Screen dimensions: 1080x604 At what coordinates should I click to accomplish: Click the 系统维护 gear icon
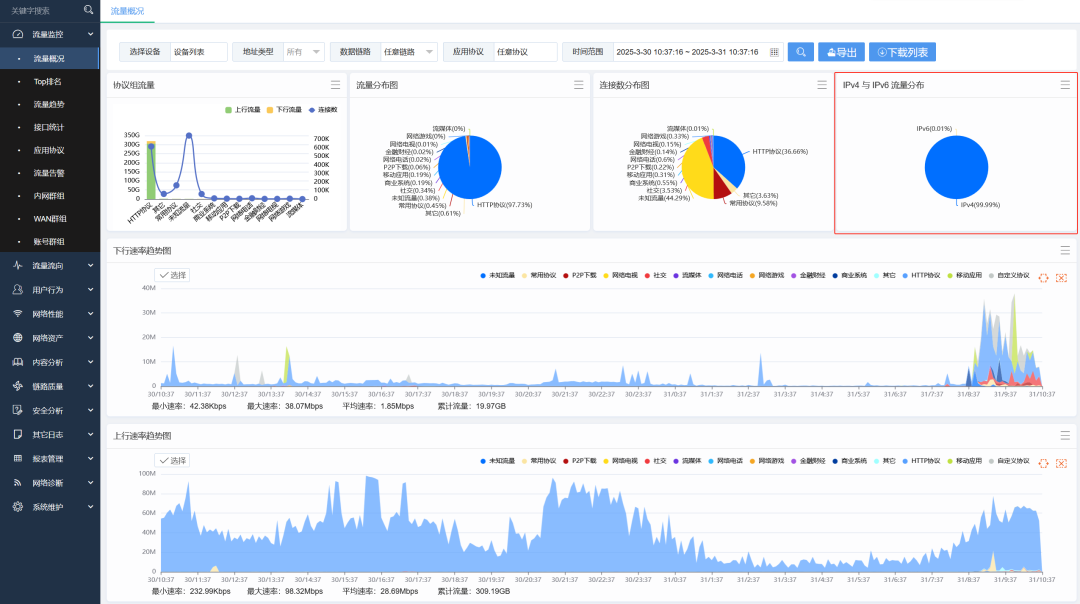18,506
